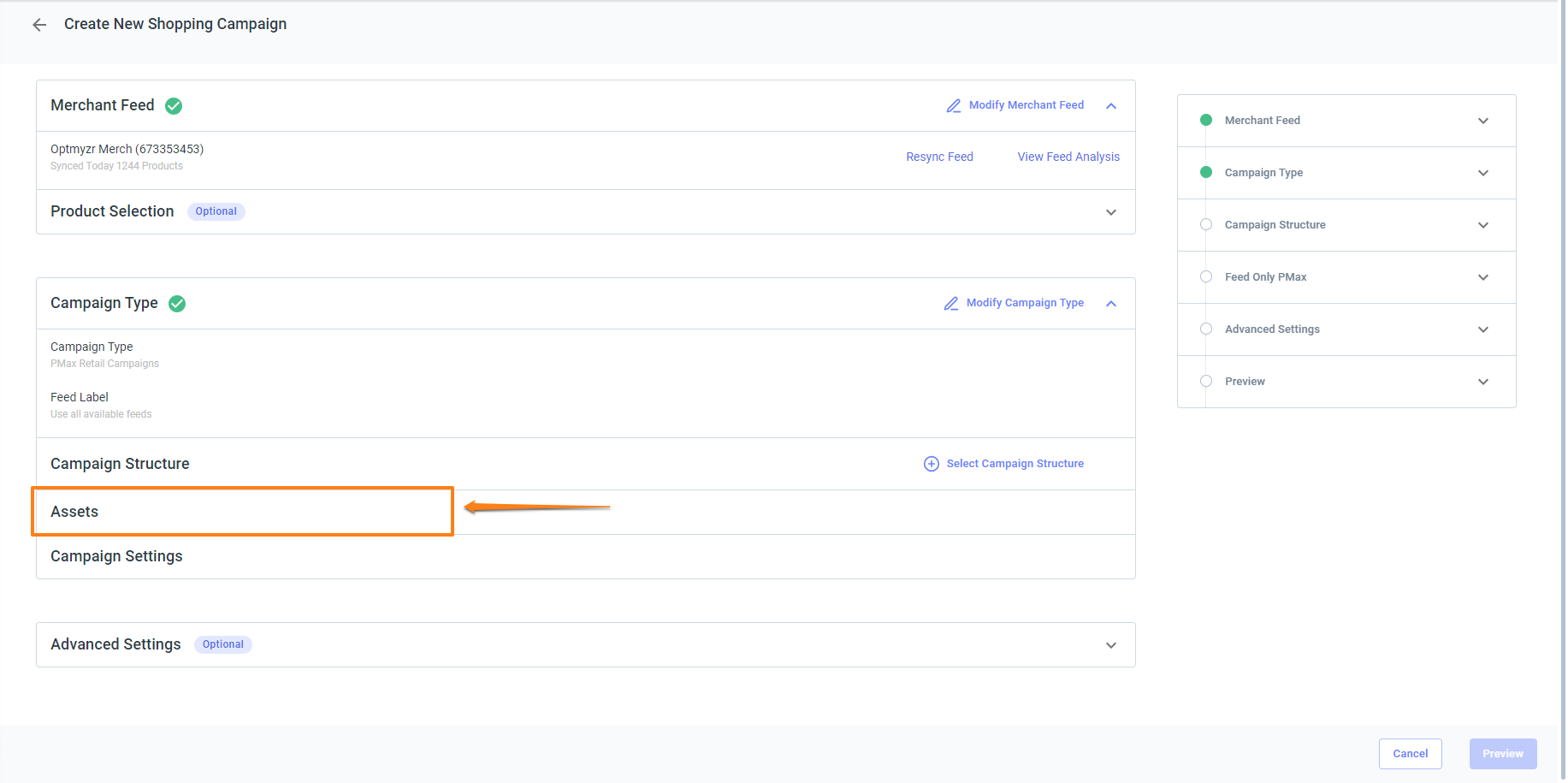This screenshot has height=783, width=1568.
Task: Click the Assets section row
Action: coord(585,512)
